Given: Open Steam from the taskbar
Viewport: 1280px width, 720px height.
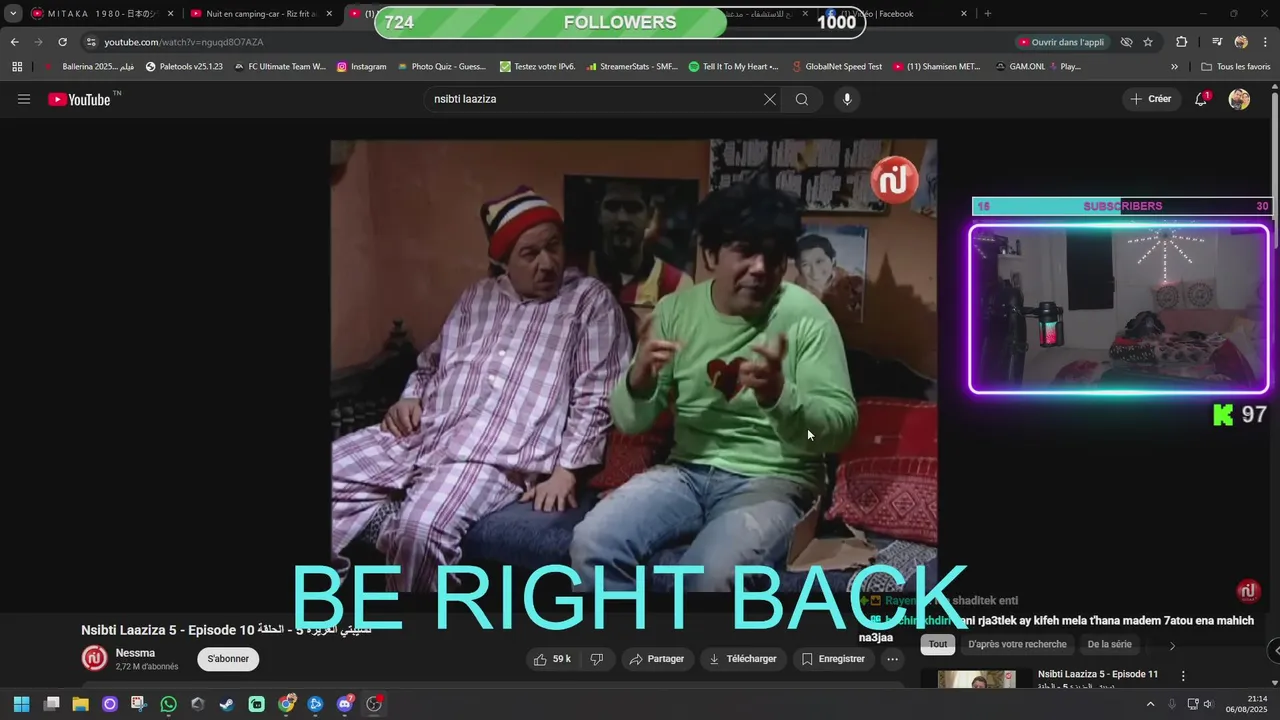Looking at the screenshot, I should tap(227, 704).
